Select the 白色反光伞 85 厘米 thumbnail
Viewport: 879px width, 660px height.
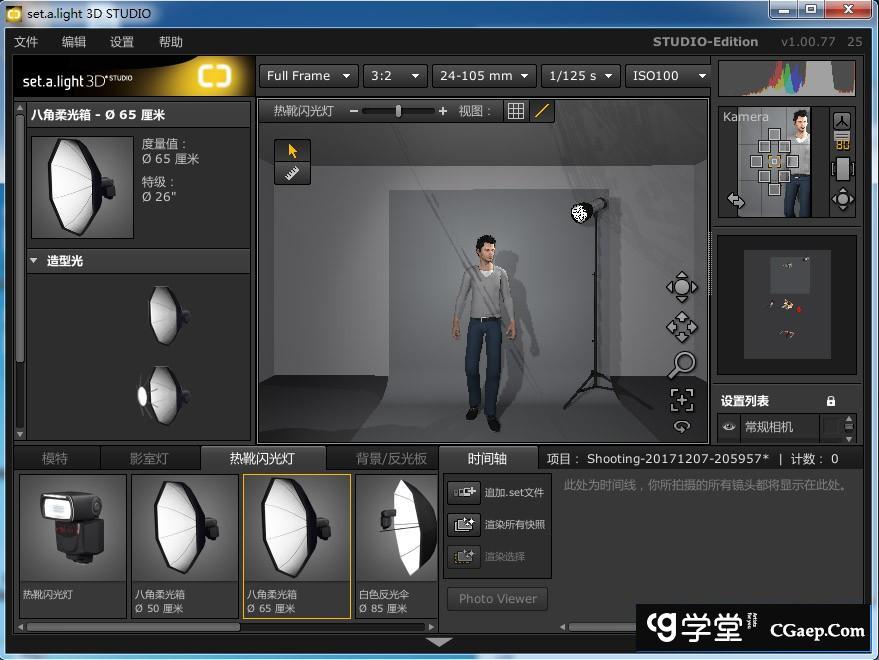[x=396, y=545]
